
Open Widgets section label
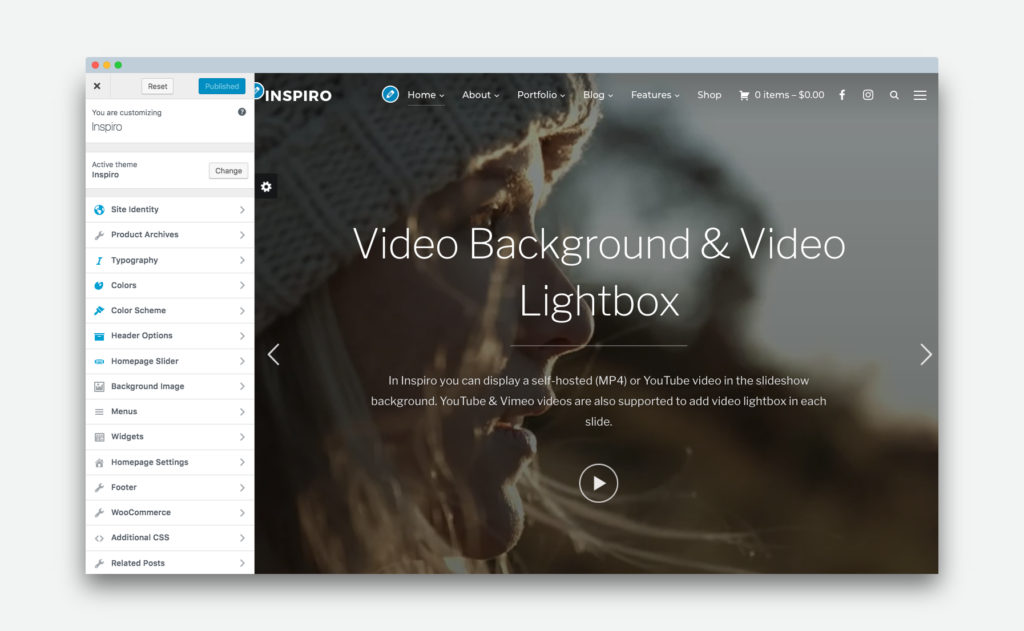[x=127, y=436]
